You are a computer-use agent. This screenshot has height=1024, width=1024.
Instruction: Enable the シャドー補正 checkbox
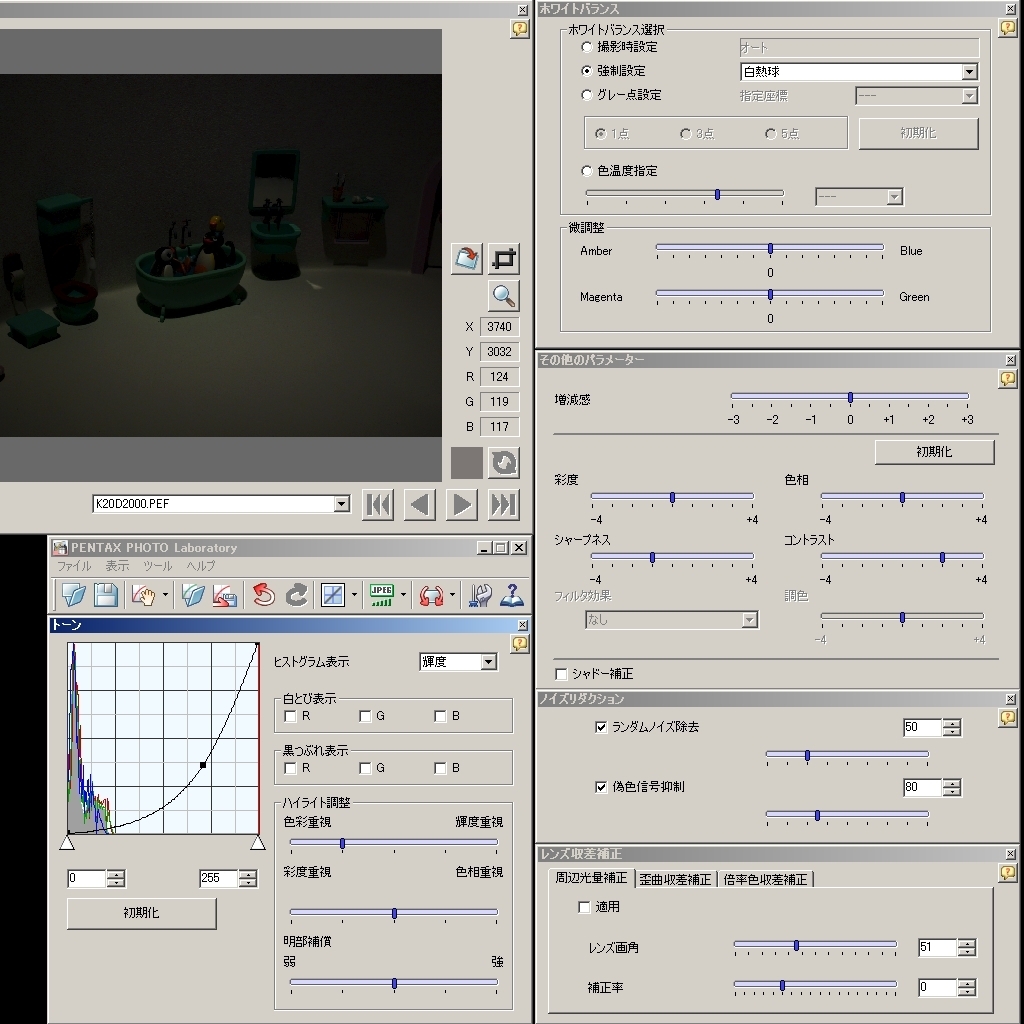coord(561,674)
